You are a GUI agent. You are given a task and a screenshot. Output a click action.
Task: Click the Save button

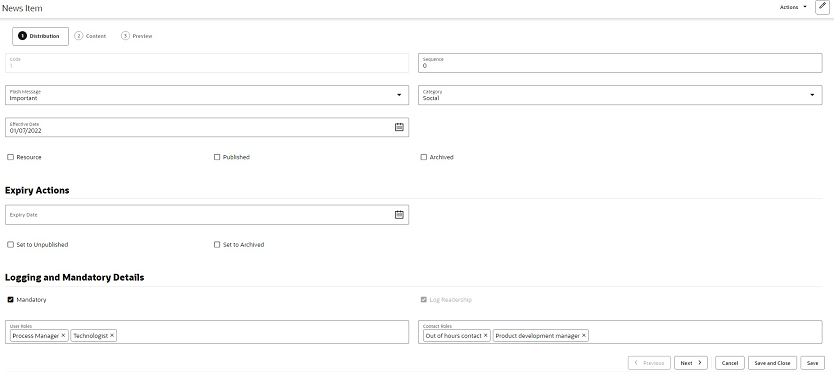tap(812, 363)
